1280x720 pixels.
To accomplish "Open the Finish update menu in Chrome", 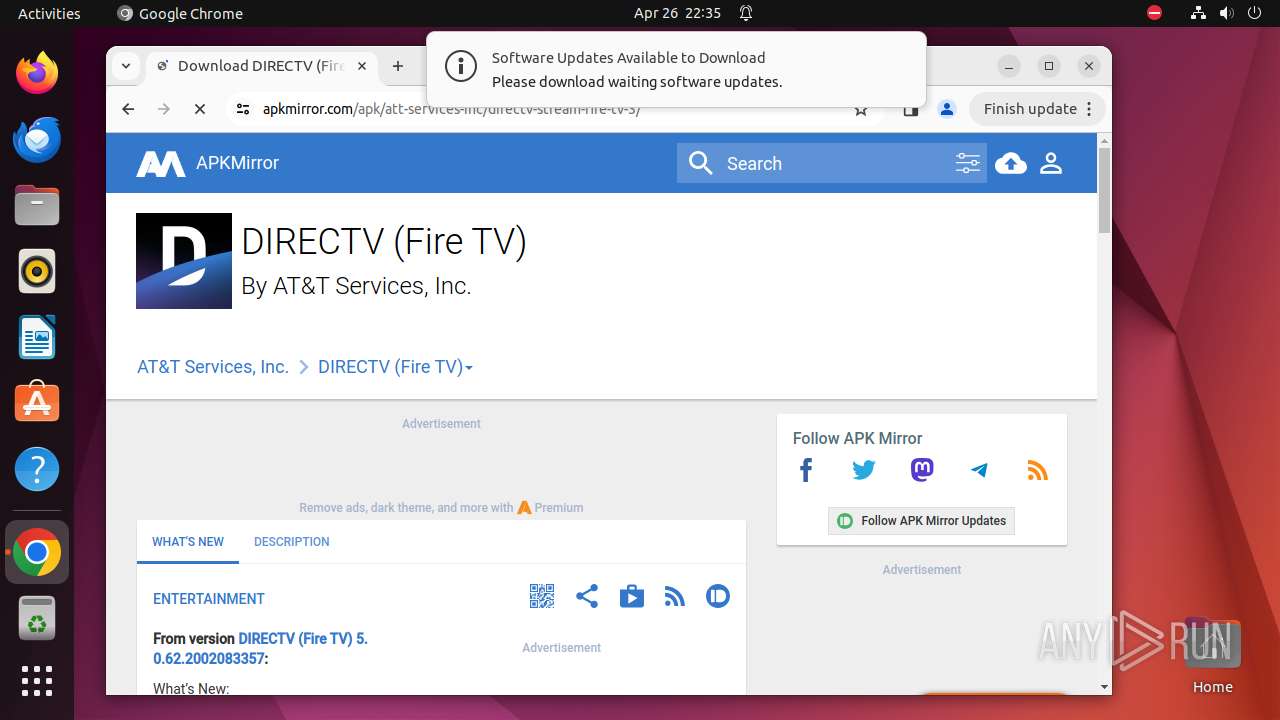I will [1037, 109].
